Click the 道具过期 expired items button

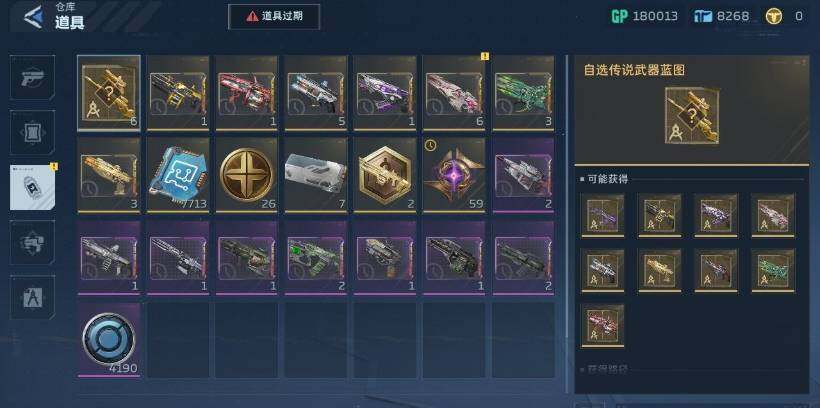[274, 16]
